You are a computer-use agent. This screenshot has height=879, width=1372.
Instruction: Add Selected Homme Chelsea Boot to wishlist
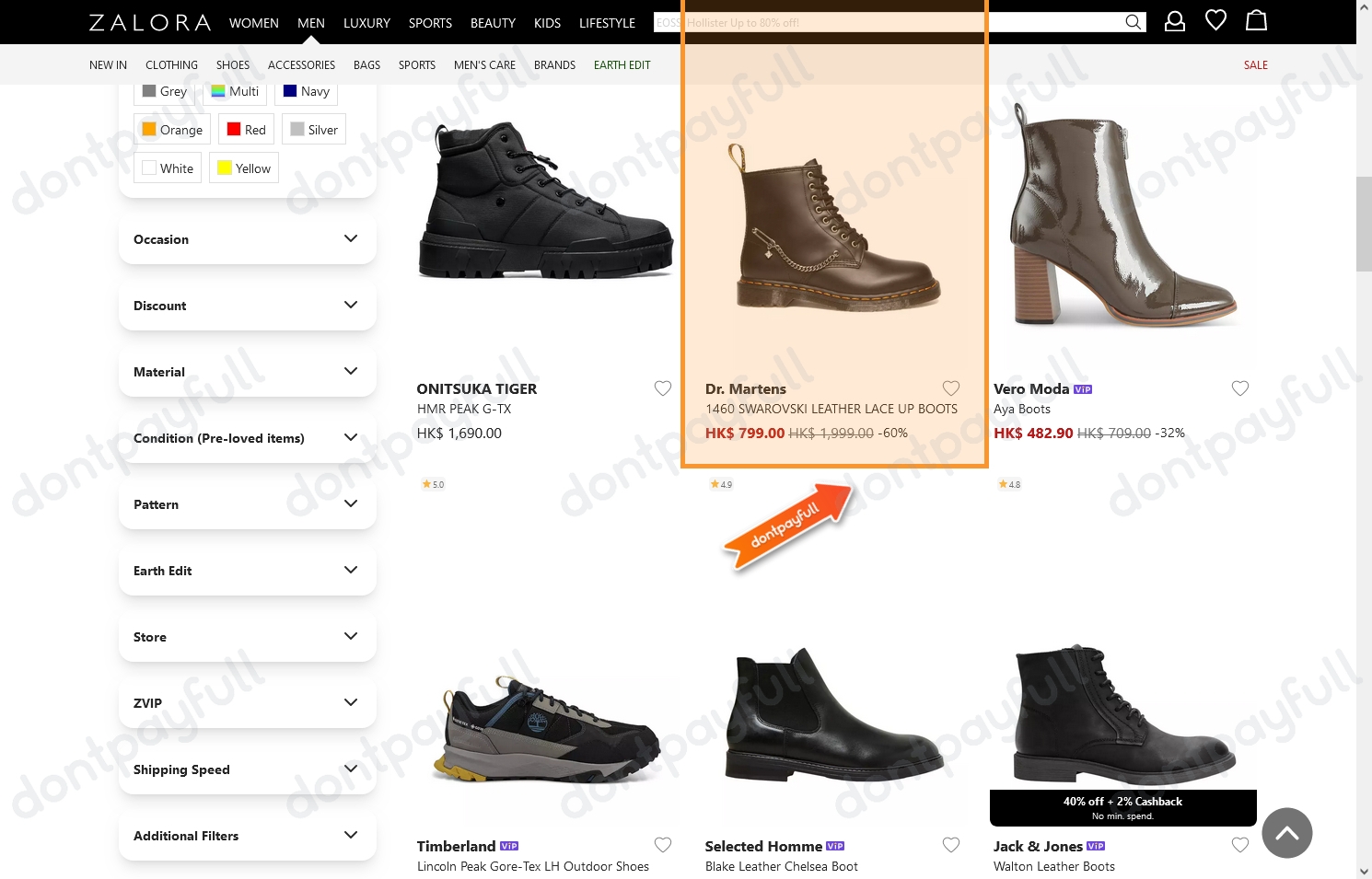951,845
